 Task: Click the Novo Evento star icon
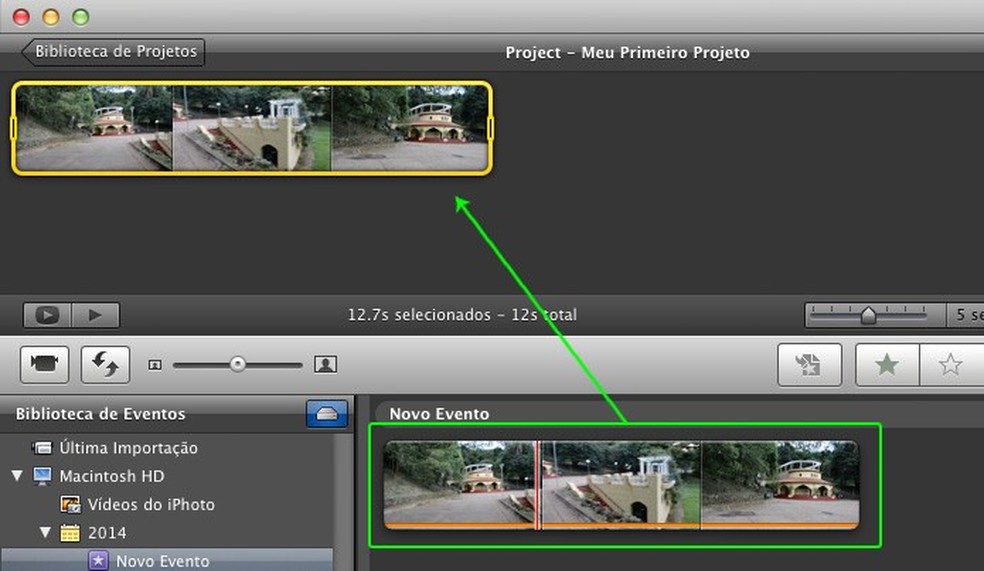click(x=98, y=560)
